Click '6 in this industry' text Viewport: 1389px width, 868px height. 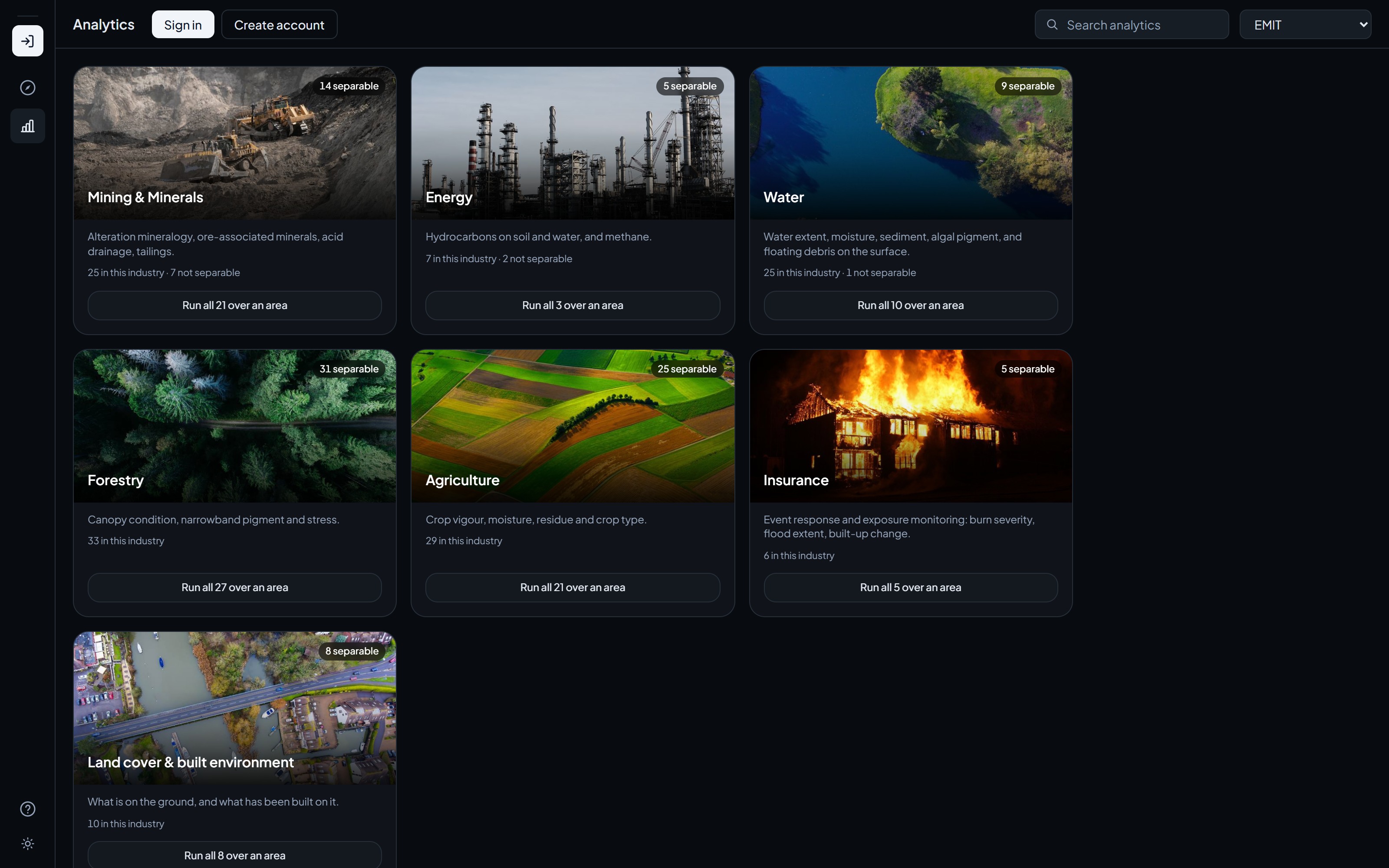(x=799, y=556)
